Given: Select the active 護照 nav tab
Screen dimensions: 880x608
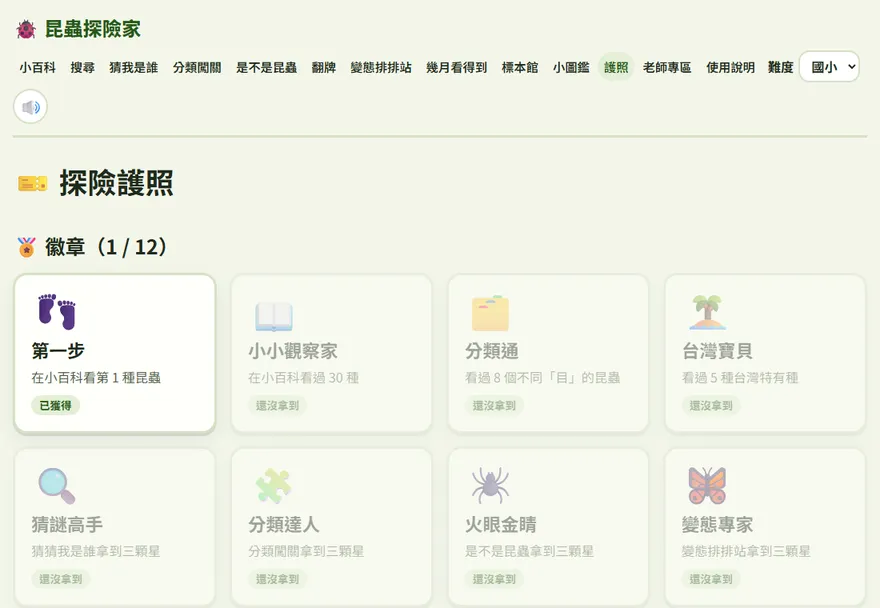Looking at the screenshot, I should click(616, 67).
